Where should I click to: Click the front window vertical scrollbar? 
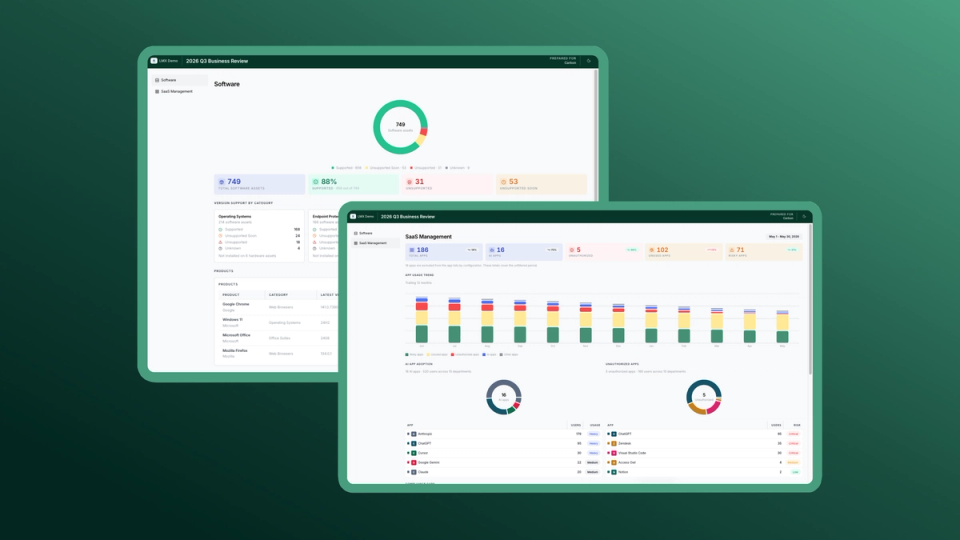[x=811, y=300]
